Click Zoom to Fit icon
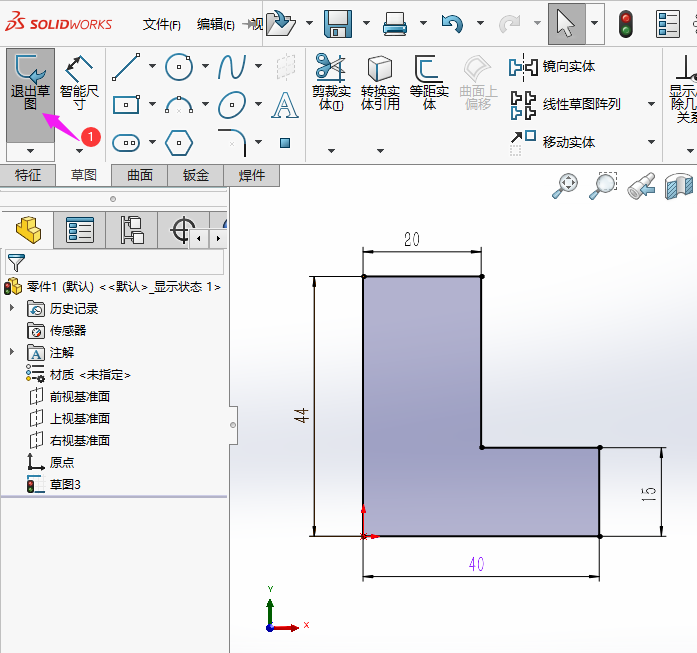Image resolution: width=697 pixels, height=653 pixels. coord(565,186)
